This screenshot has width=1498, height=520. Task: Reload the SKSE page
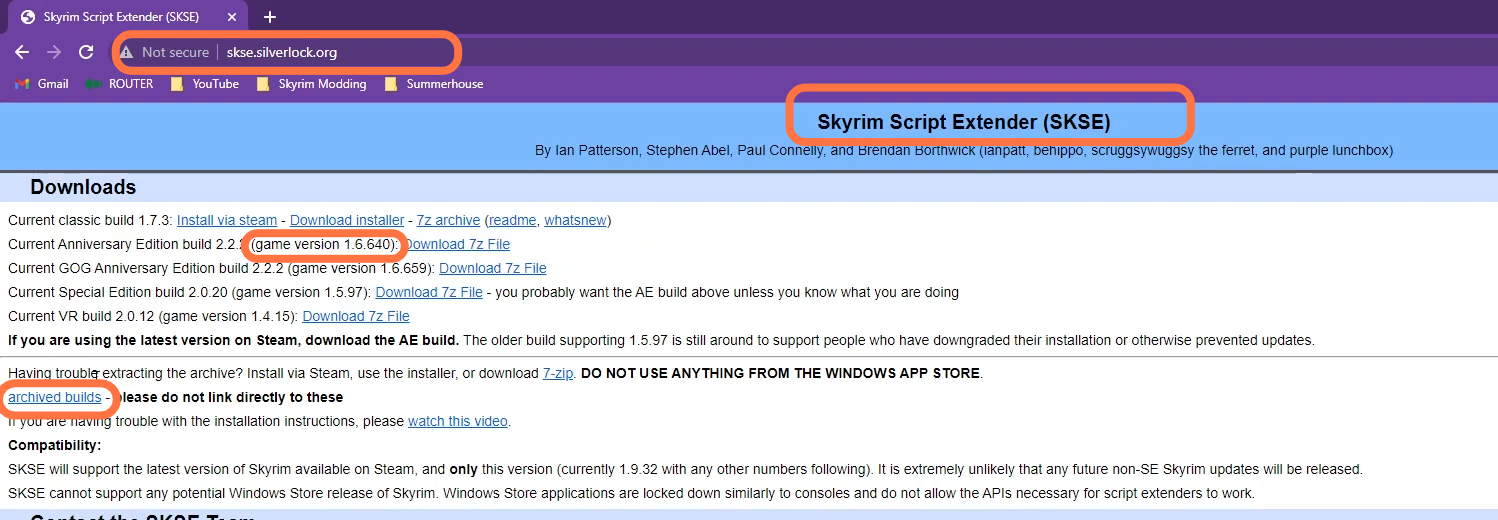86,52
